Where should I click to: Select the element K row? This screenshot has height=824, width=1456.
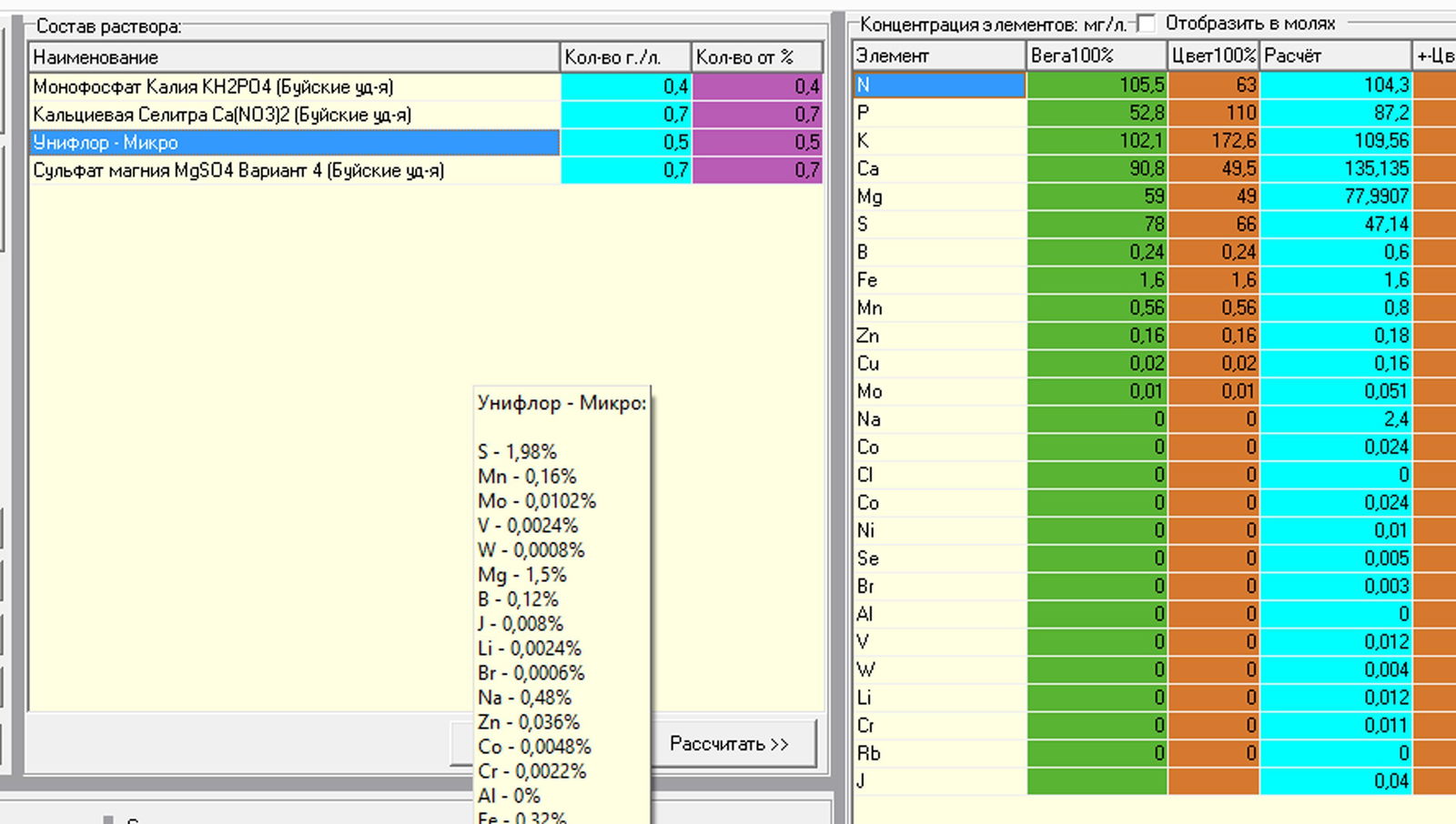939,141
